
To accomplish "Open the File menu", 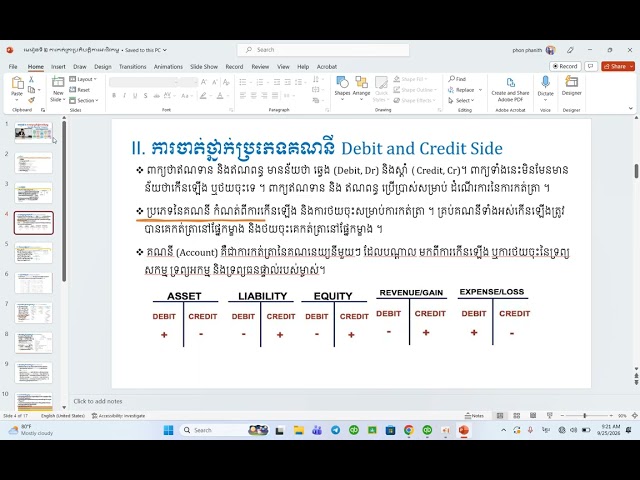I will (x=13, y=67).
